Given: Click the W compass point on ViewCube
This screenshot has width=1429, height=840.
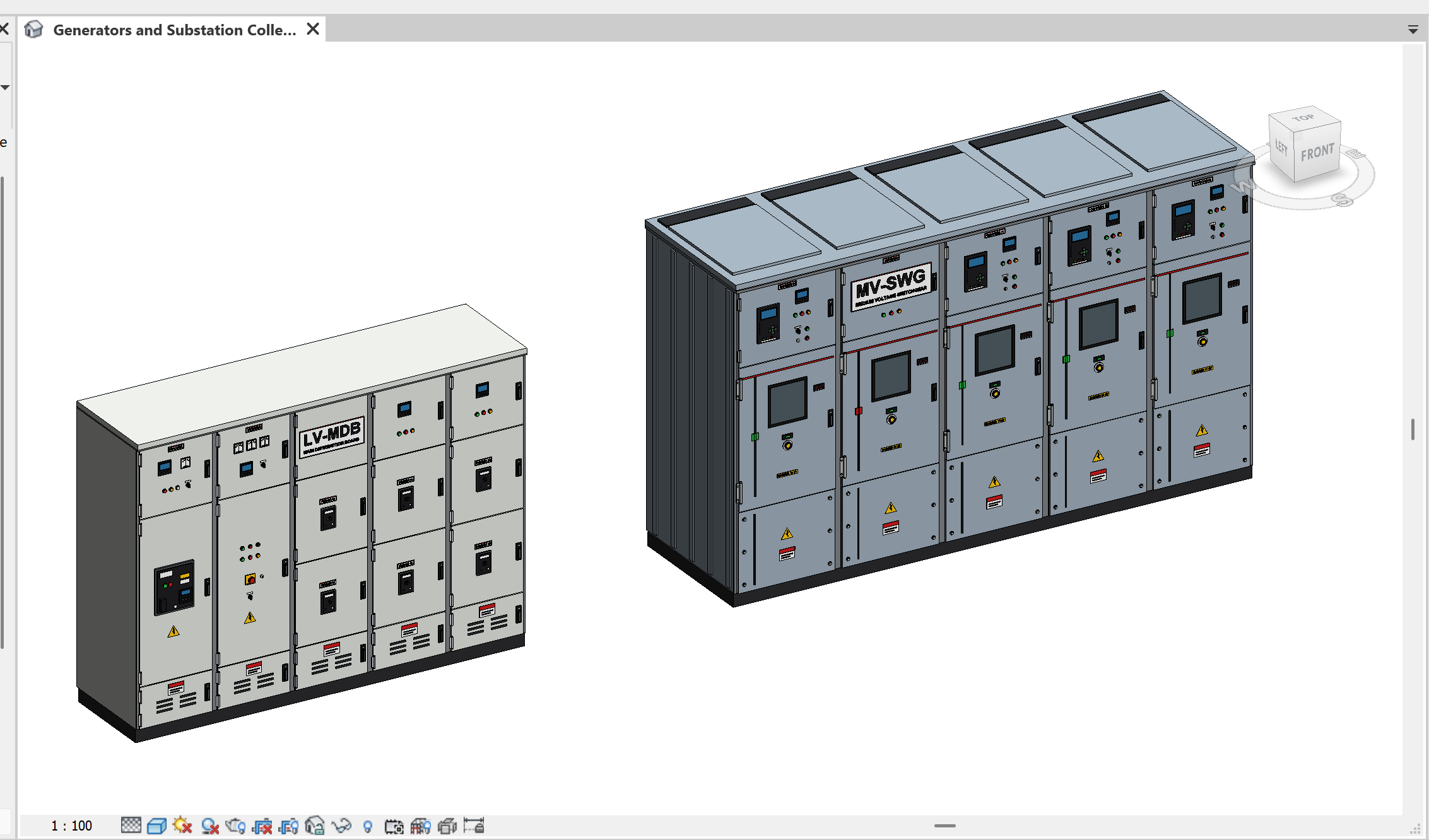Looking at the screenshot, I should pos(1244,185).
